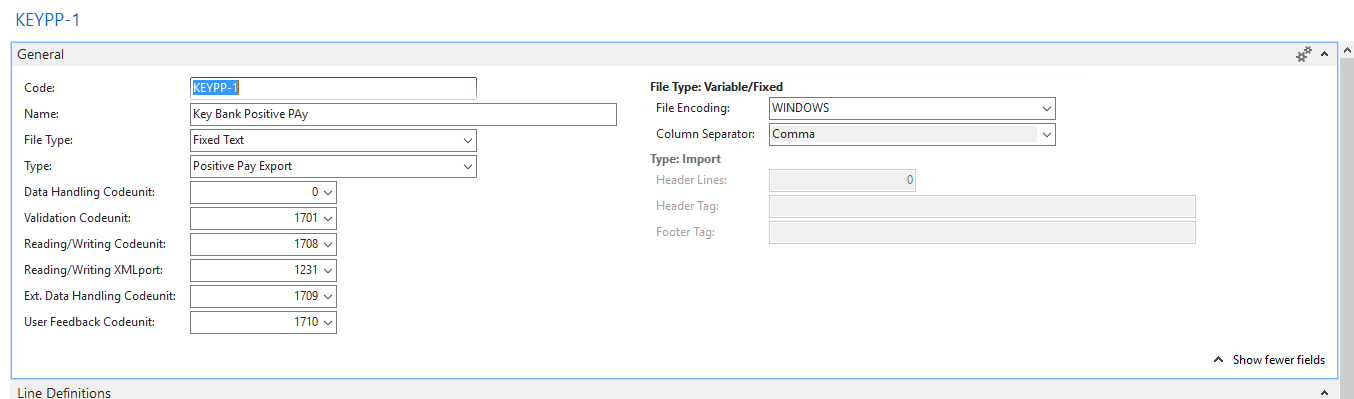Image resolution: width=1354 pixels, height=399 pixels.
Task: Click the Header Tag field
Action: pyautogui.click(x=982, y=206)
